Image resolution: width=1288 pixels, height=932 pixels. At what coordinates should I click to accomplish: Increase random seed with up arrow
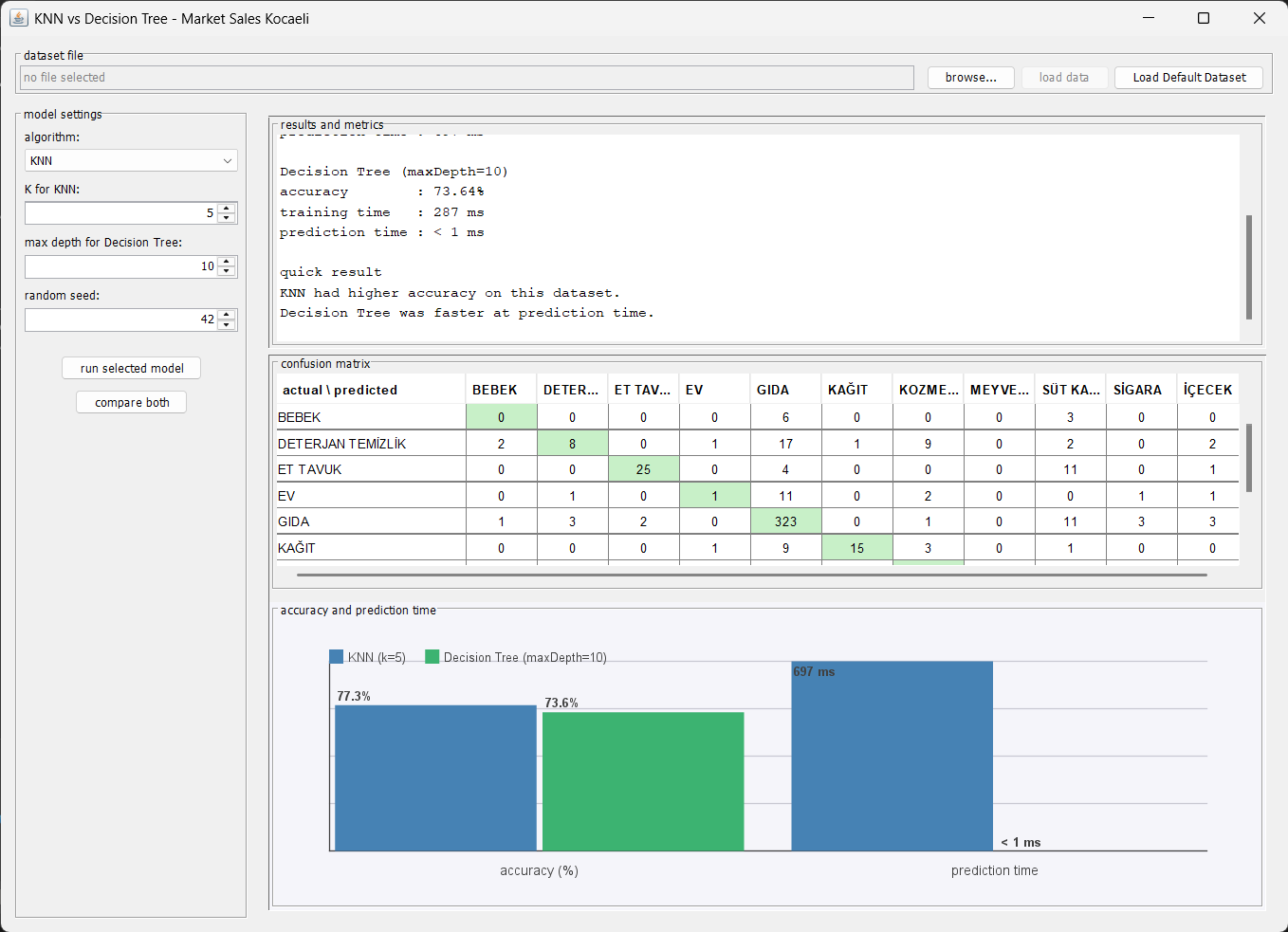coord(227,314)
